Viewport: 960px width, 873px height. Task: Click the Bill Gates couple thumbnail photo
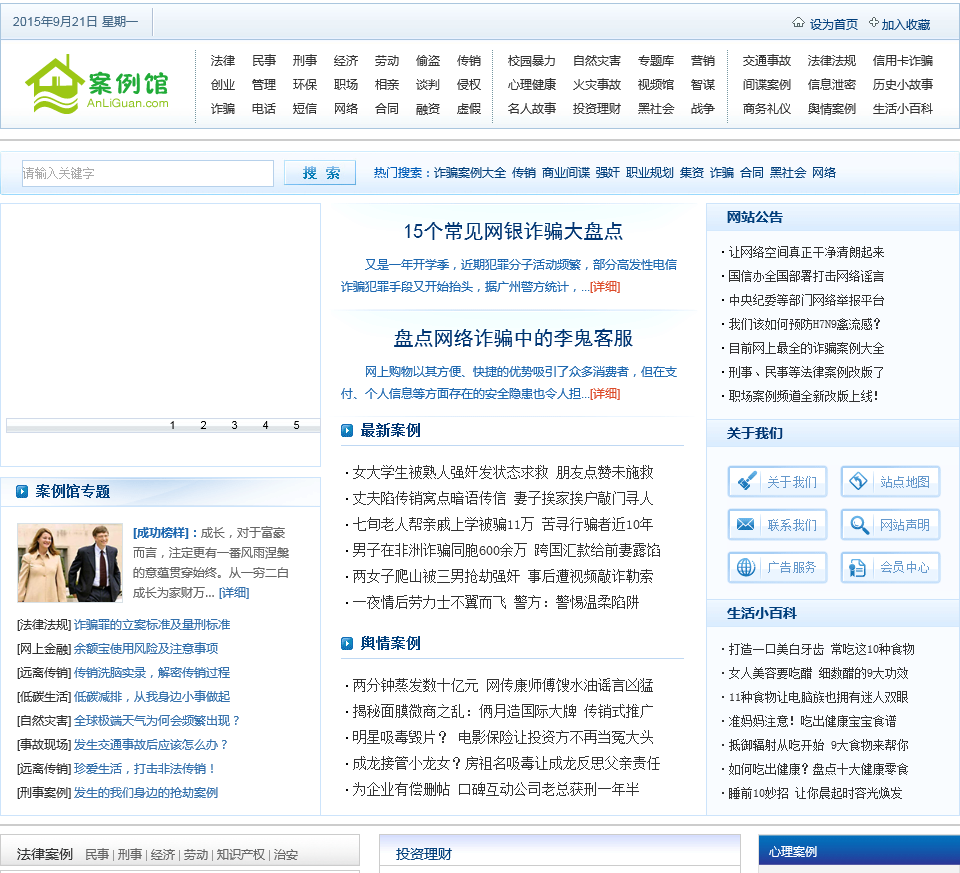click(x=70, y=563)
